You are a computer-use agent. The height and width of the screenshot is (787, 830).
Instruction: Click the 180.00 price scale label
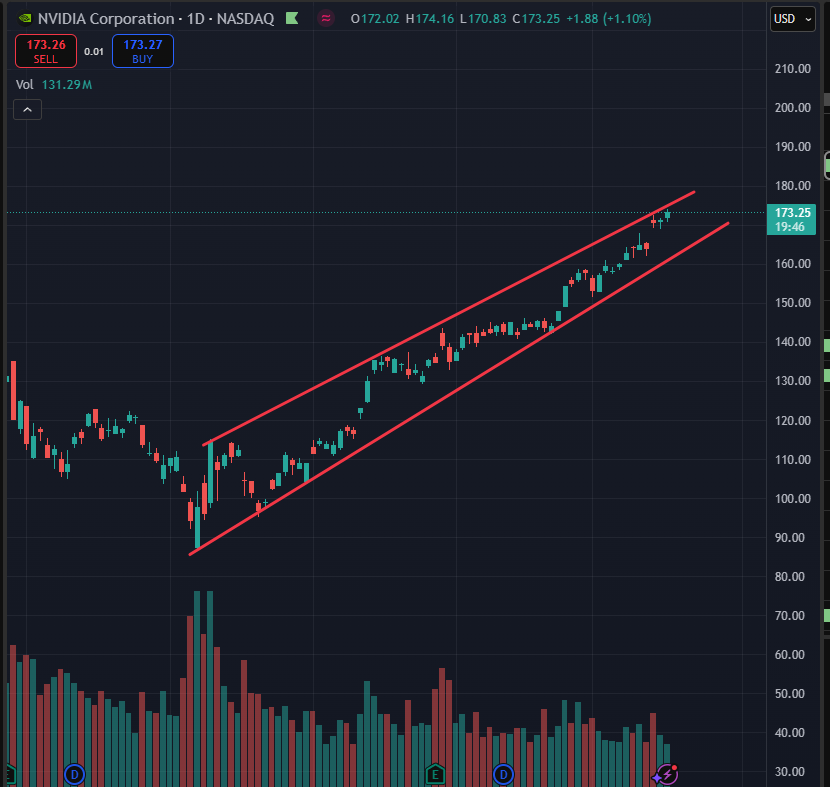point(792,186)
